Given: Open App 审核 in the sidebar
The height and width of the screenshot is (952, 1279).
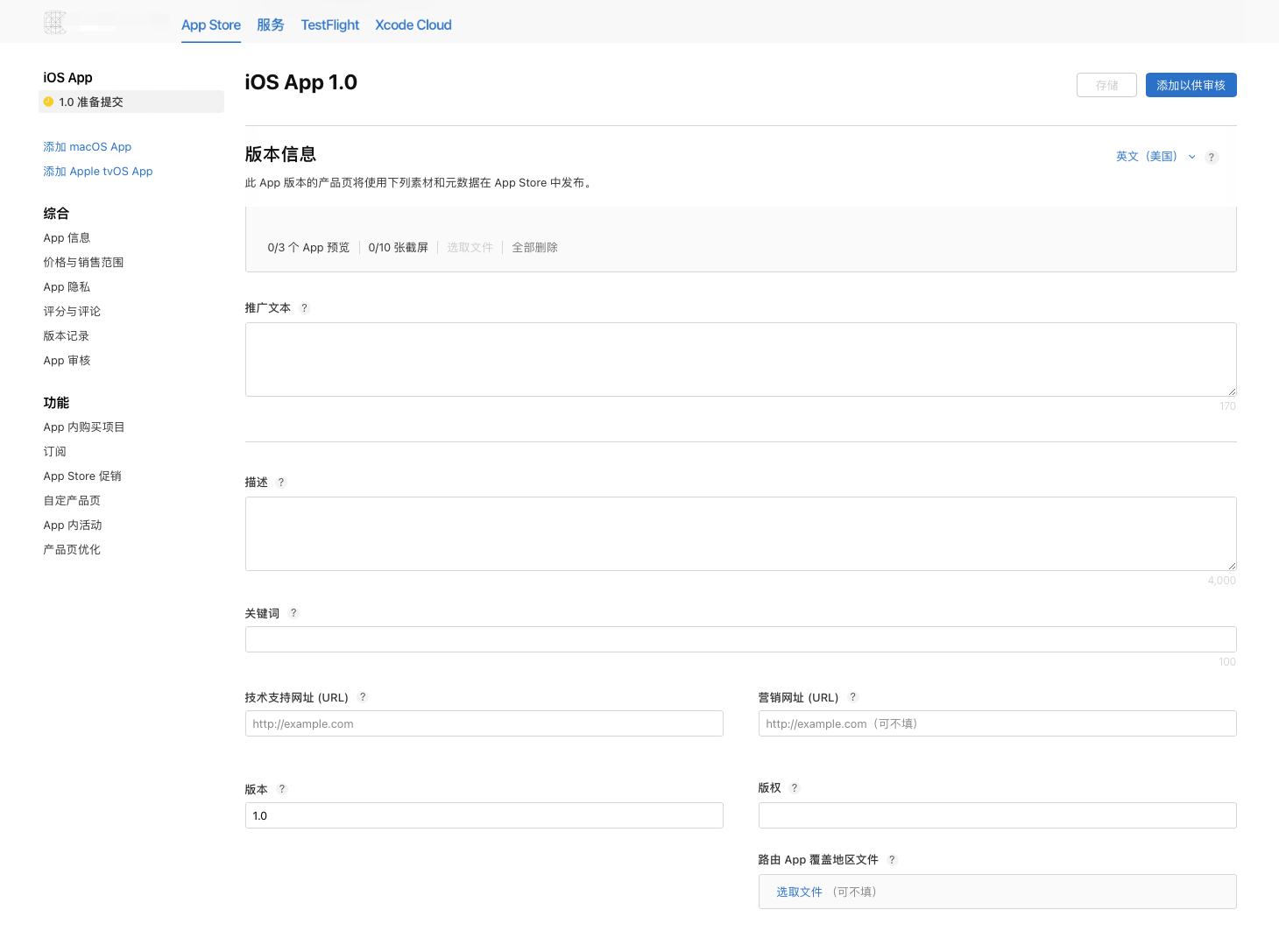Looking at the screenshot, I should pos(67,361).
